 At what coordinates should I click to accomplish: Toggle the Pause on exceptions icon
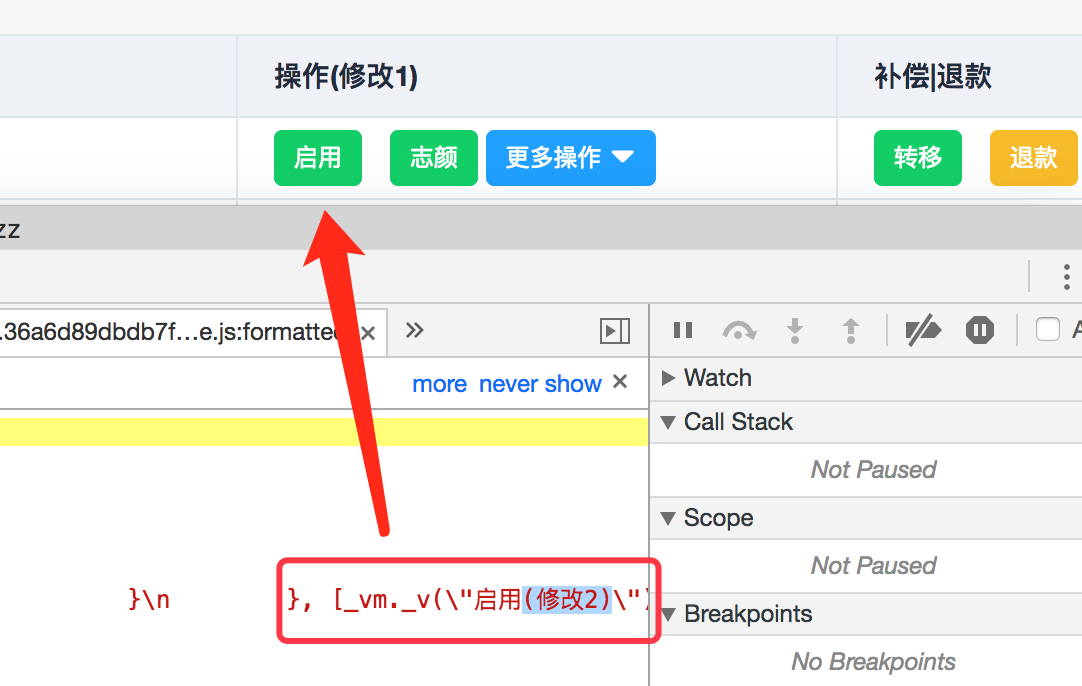(x=979, y=328)
